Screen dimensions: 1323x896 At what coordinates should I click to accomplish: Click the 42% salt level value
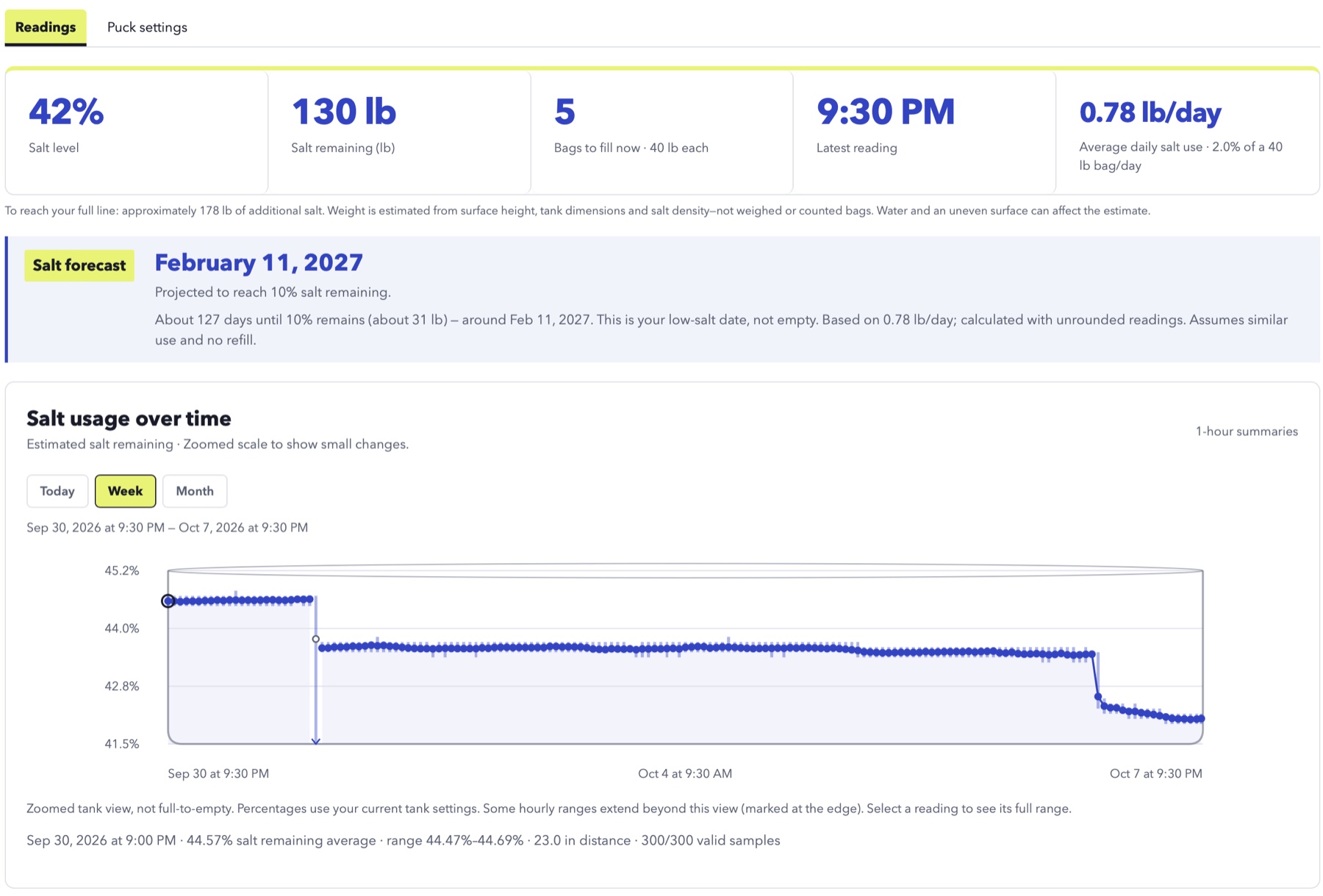[66, 112]
